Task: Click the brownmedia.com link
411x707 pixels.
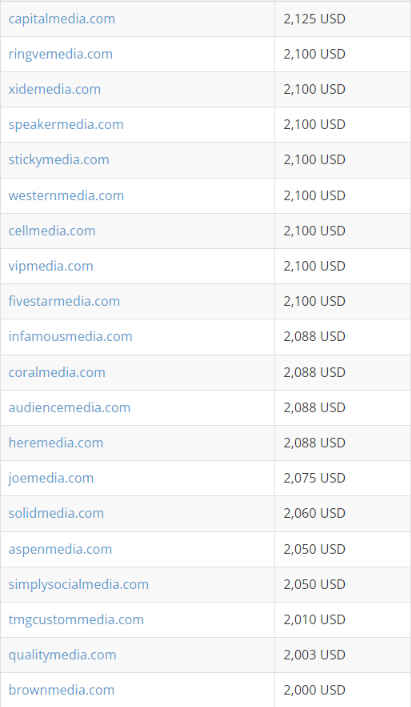Action: (61, 690)
